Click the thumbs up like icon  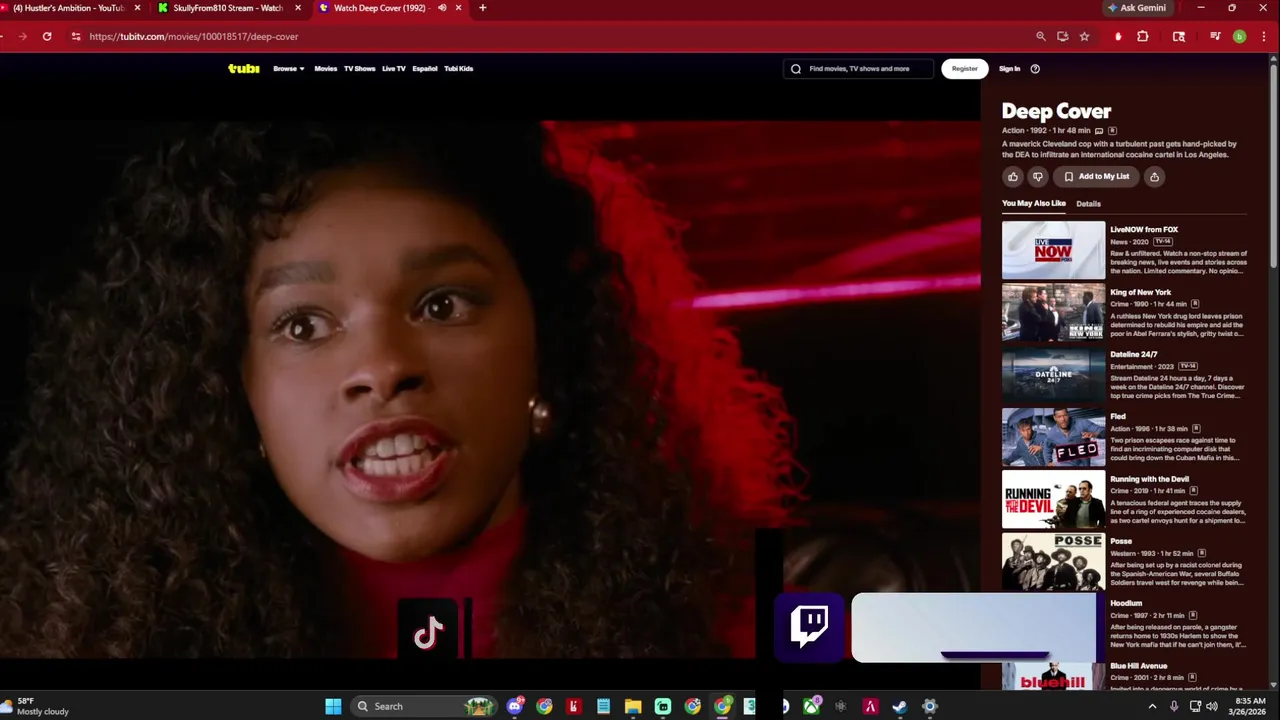coord(1013,177)
